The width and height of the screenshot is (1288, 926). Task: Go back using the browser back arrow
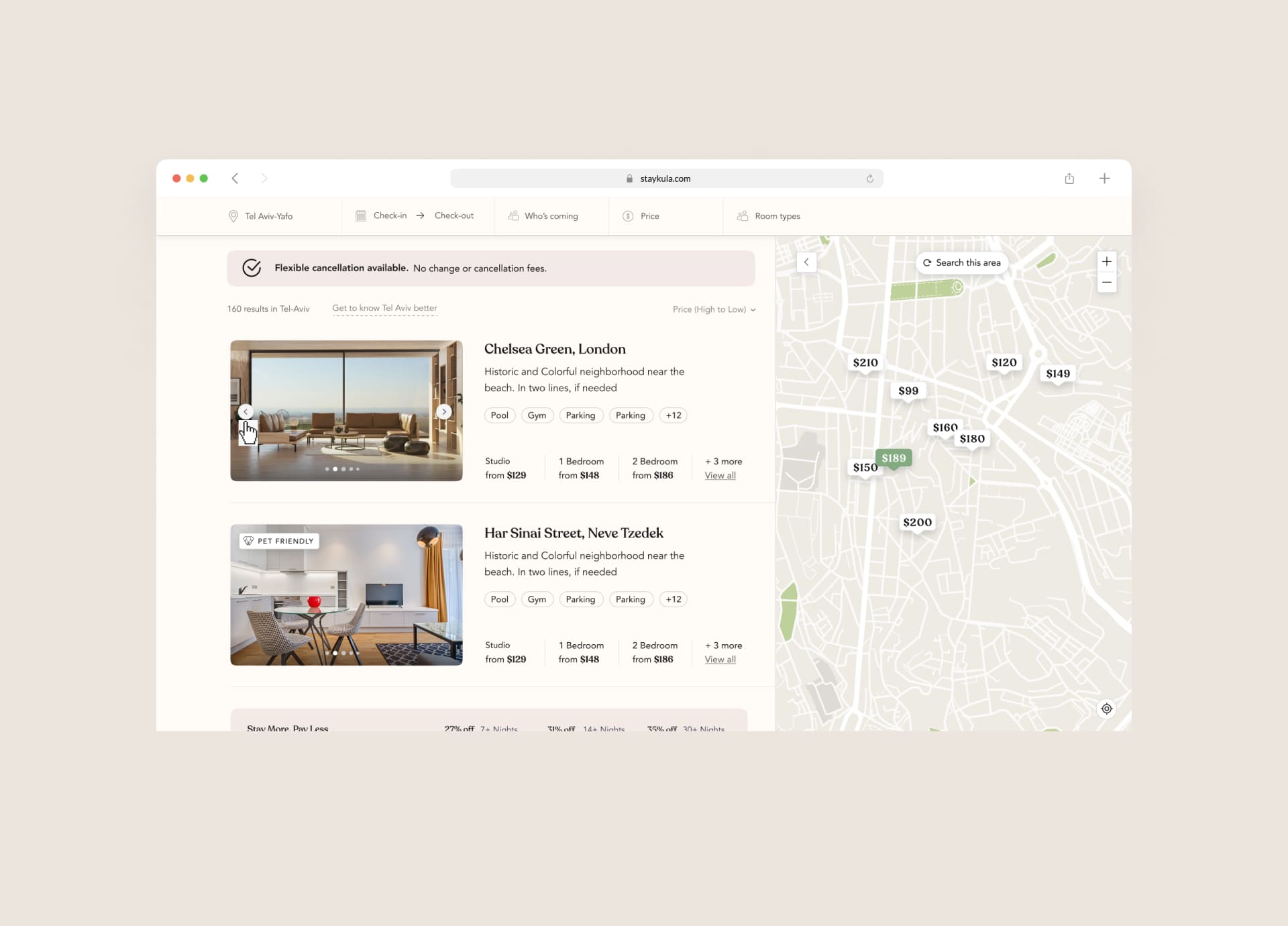point(235,178)
